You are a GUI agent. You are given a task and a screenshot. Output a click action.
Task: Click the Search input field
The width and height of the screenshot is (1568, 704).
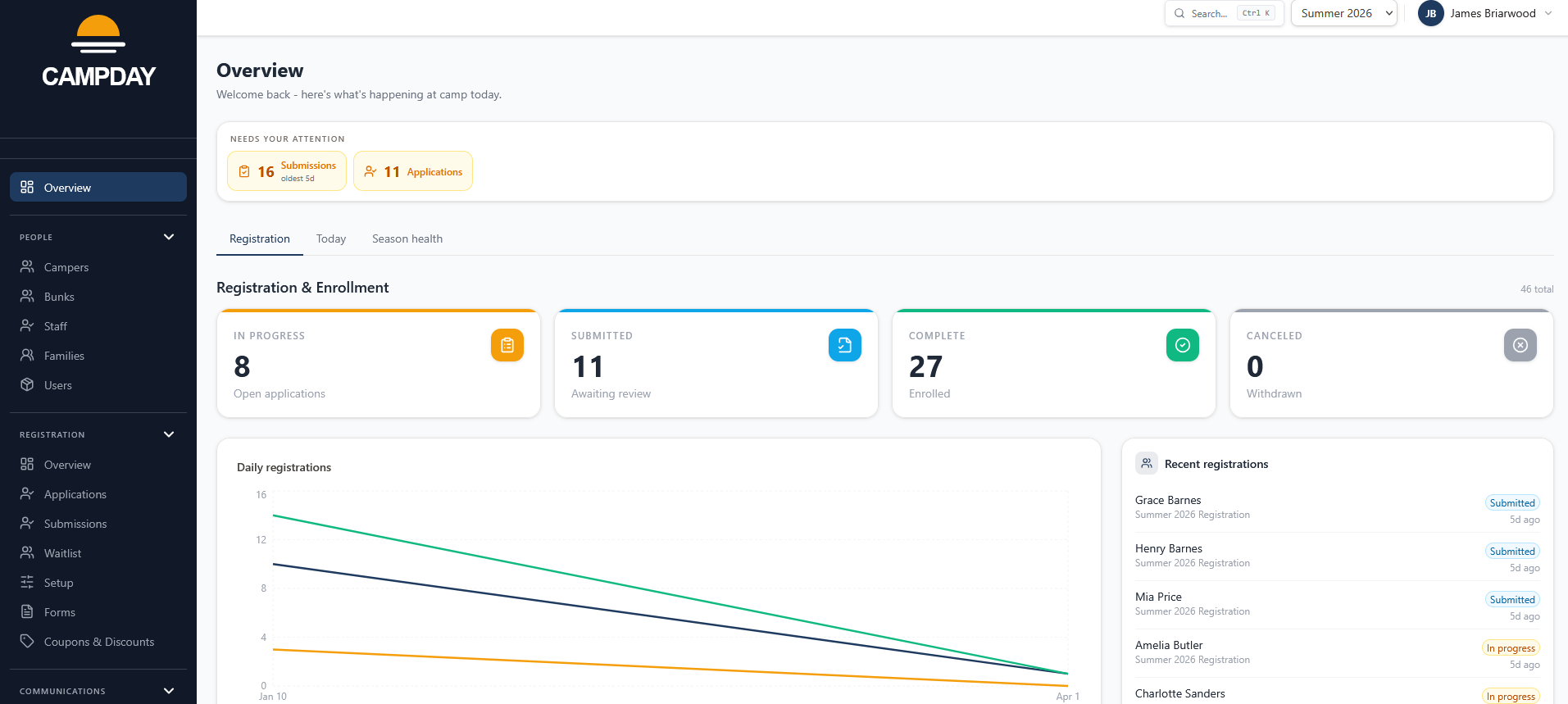click(1225, 13)
